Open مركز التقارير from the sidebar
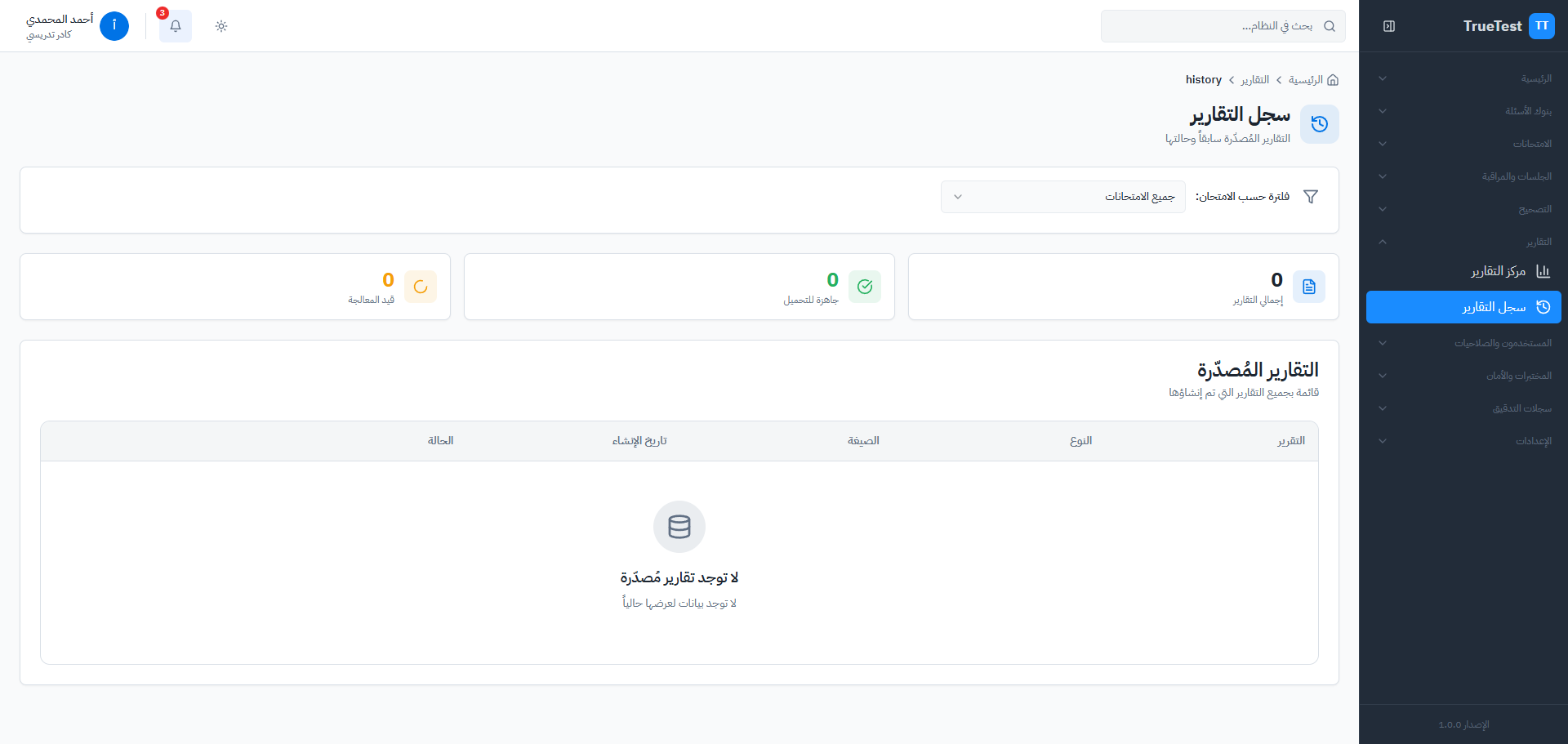The width and height of the screenshot is (1568, 744). (x=1498, y=271)
